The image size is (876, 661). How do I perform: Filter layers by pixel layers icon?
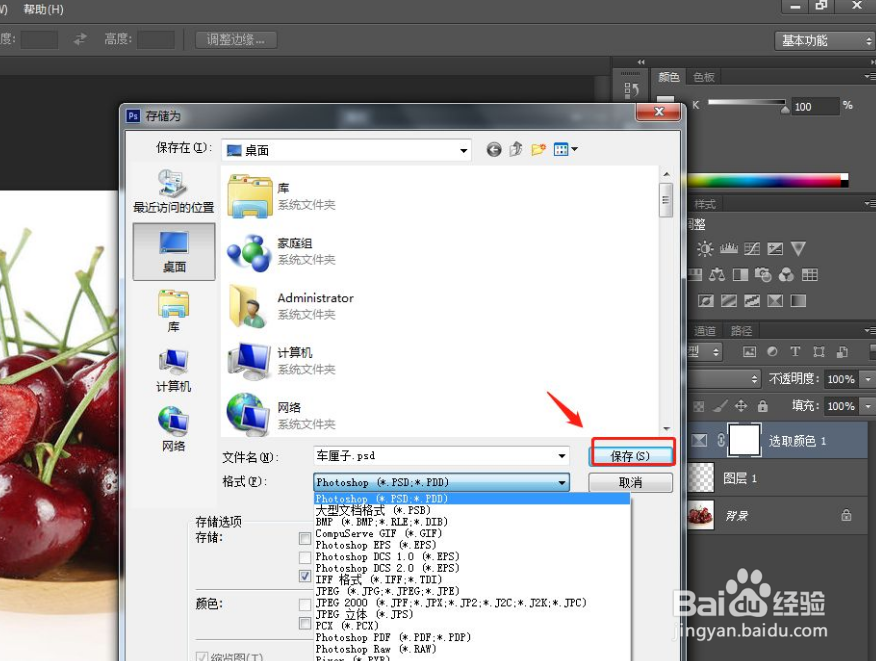[749, 351]
